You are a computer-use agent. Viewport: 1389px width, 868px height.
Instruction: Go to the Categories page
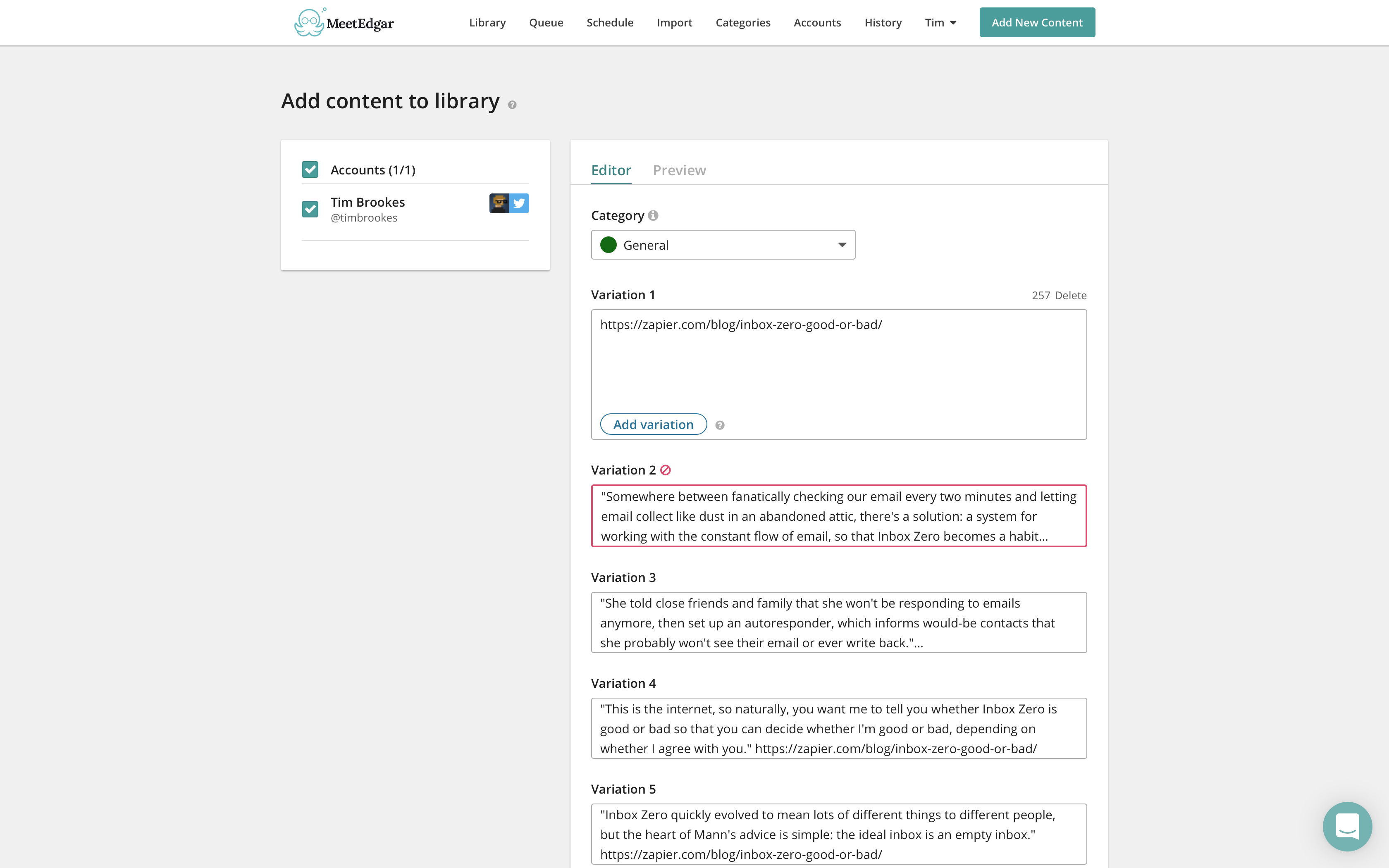pyautogui.click(x=743, y=23)
